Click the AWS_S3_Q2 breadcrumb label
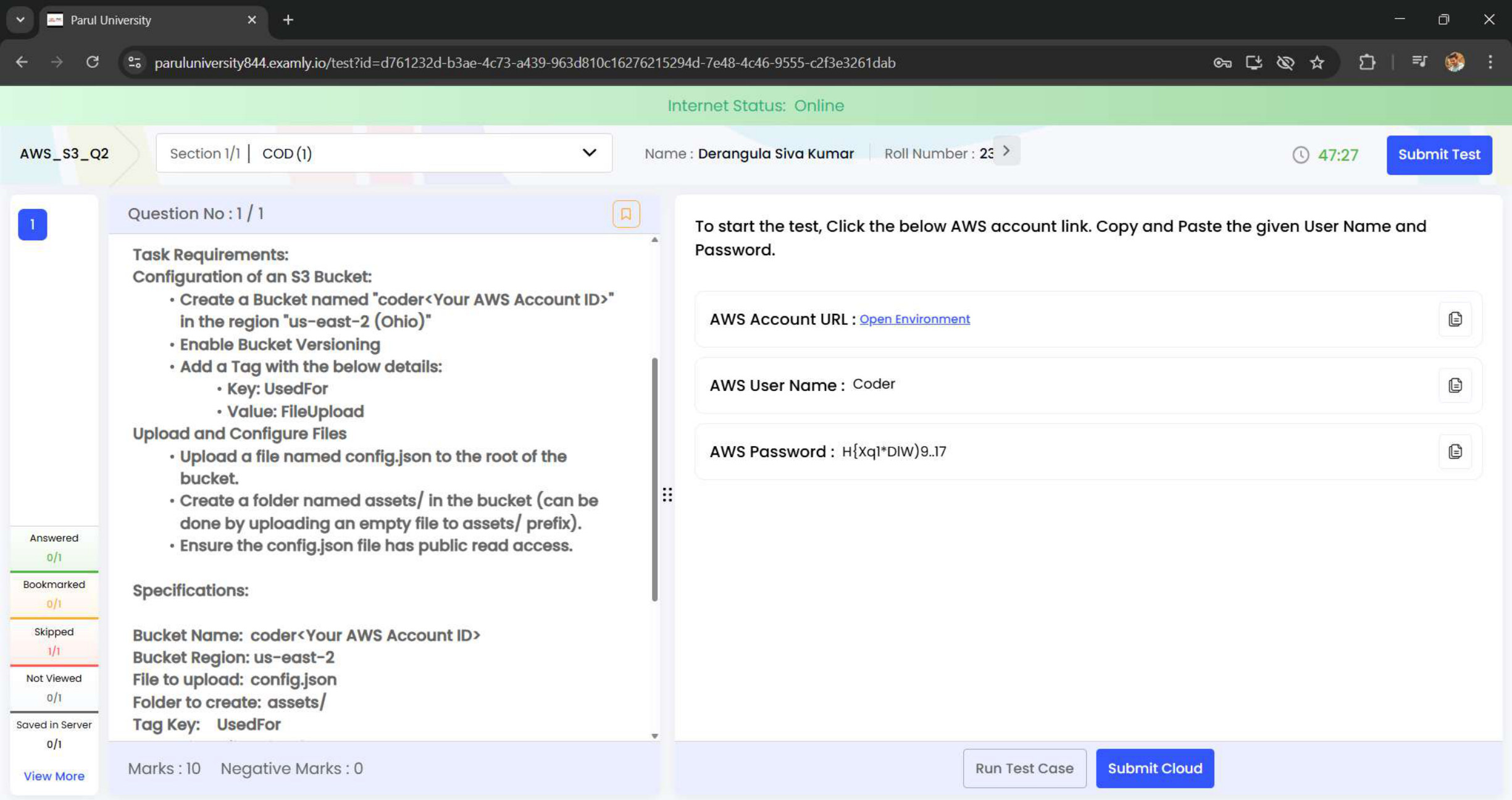This screenshot has width=1512, height=800. [x=64, y=153]
